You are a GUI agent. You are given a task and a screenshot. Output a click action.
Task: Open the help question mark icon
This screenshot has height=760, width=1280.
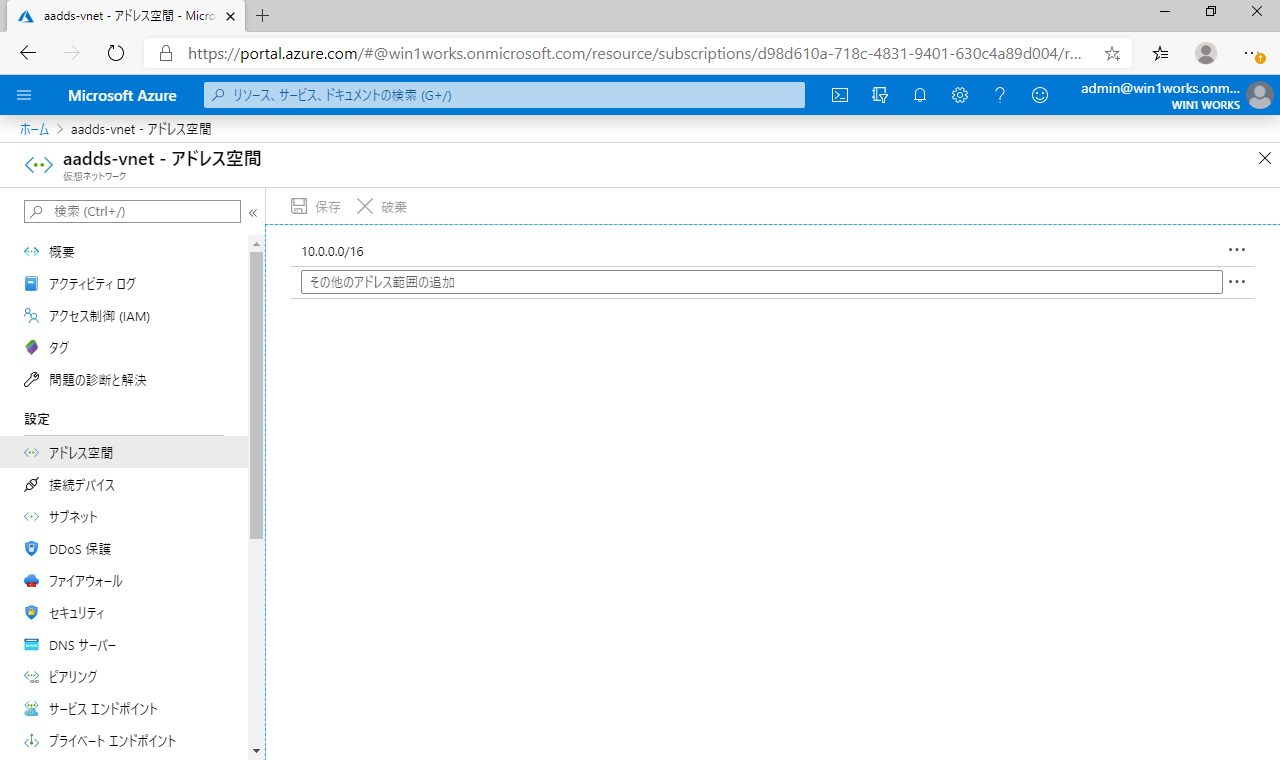1000,95
